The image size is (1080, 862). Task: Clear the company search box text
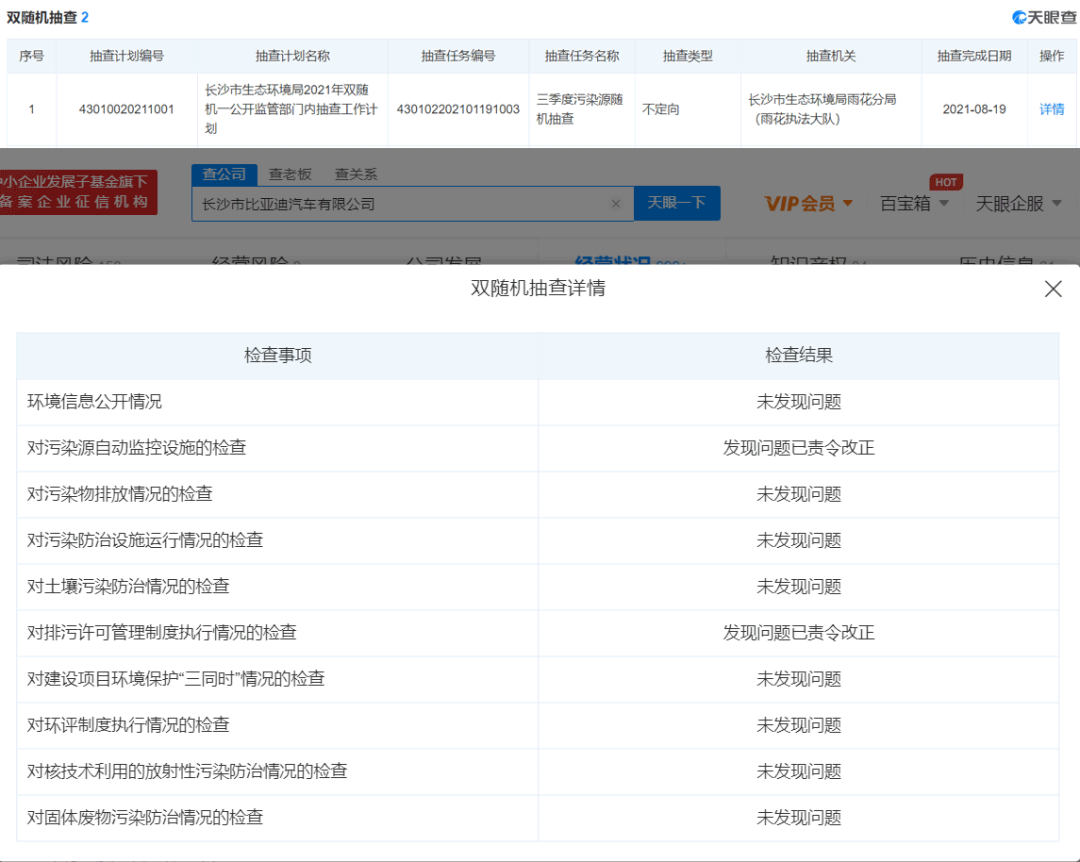[x=615, y=204]
